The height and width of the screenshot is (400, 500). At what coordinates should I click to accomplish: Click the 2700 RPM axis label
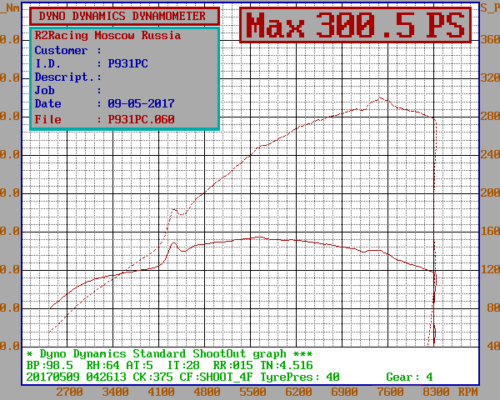(69, 392)
